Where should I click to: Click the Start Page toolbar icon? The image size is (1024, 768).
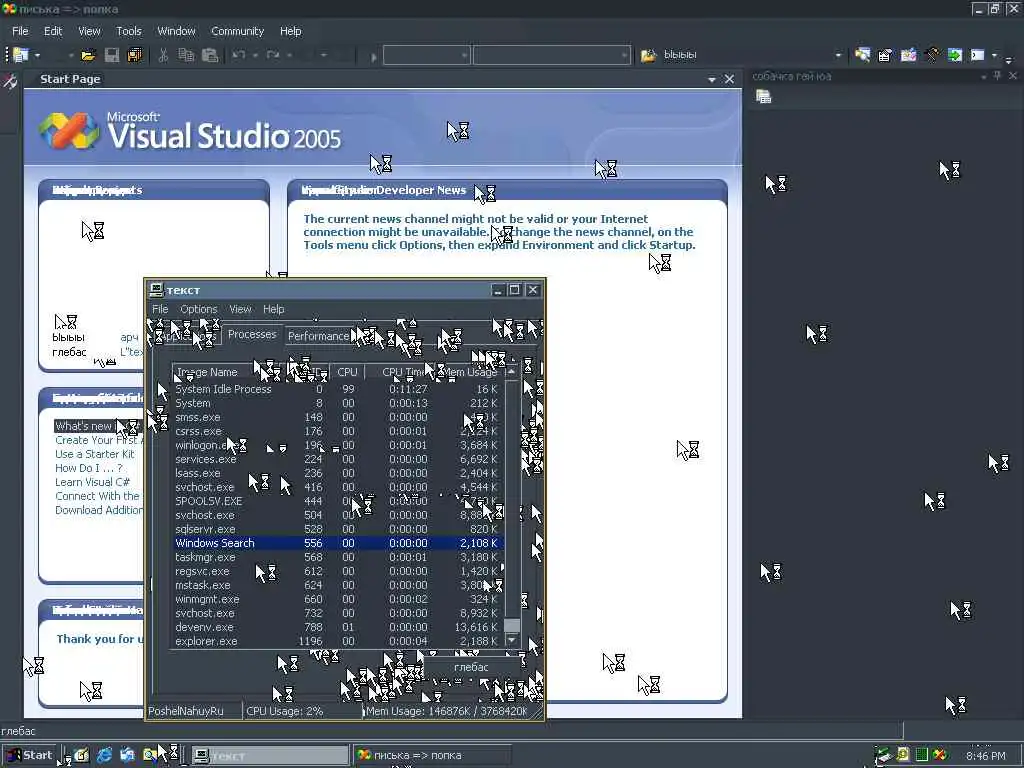955,55
